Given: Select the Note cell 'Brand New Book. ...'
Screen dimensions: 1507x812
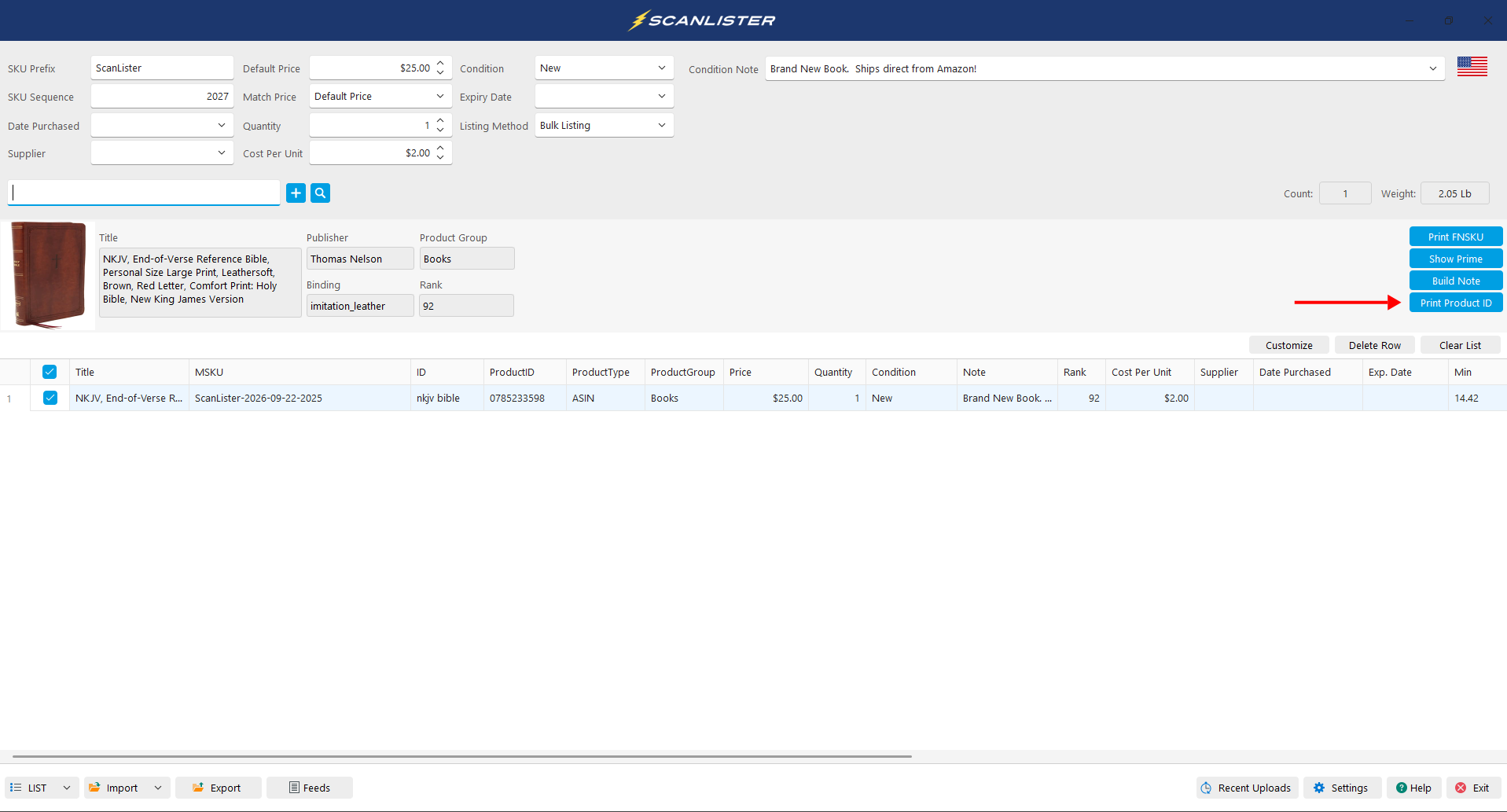Looking at the screenshot, I should coord(1007,398).
